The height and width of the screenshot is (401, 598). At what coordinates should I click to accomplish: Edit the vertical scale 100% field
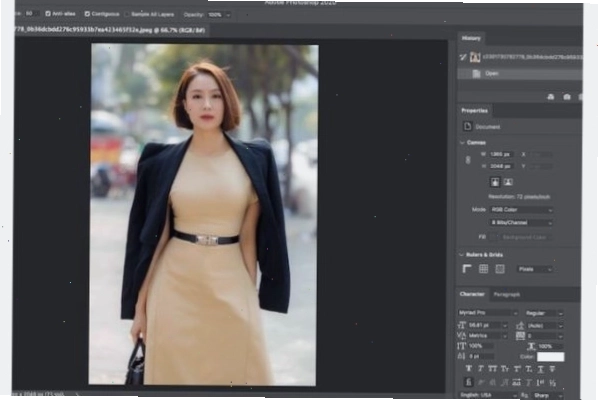coord(481,346)
